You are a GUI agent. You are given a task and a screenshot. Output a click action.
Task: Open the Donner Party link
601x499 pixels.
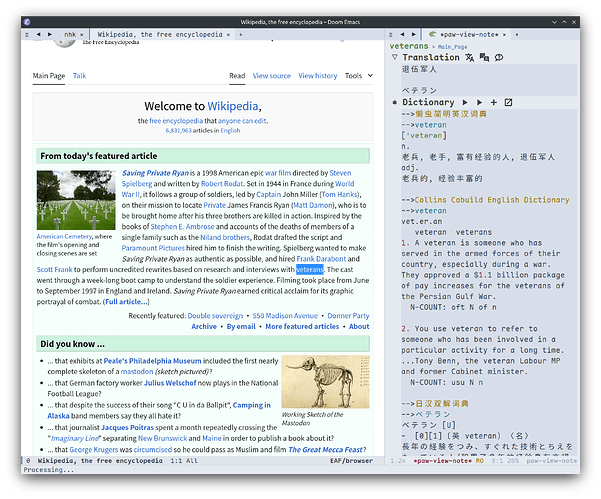[348, 315]
